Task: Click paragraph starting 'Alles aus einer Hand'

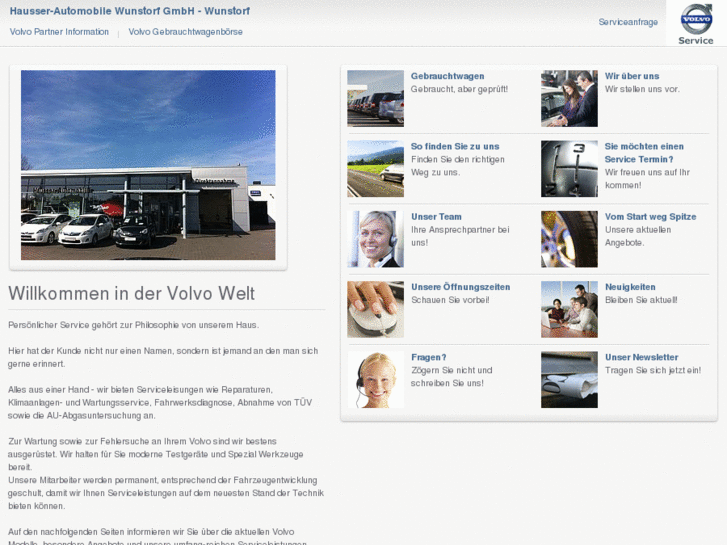Action: [x=160, y=403]
